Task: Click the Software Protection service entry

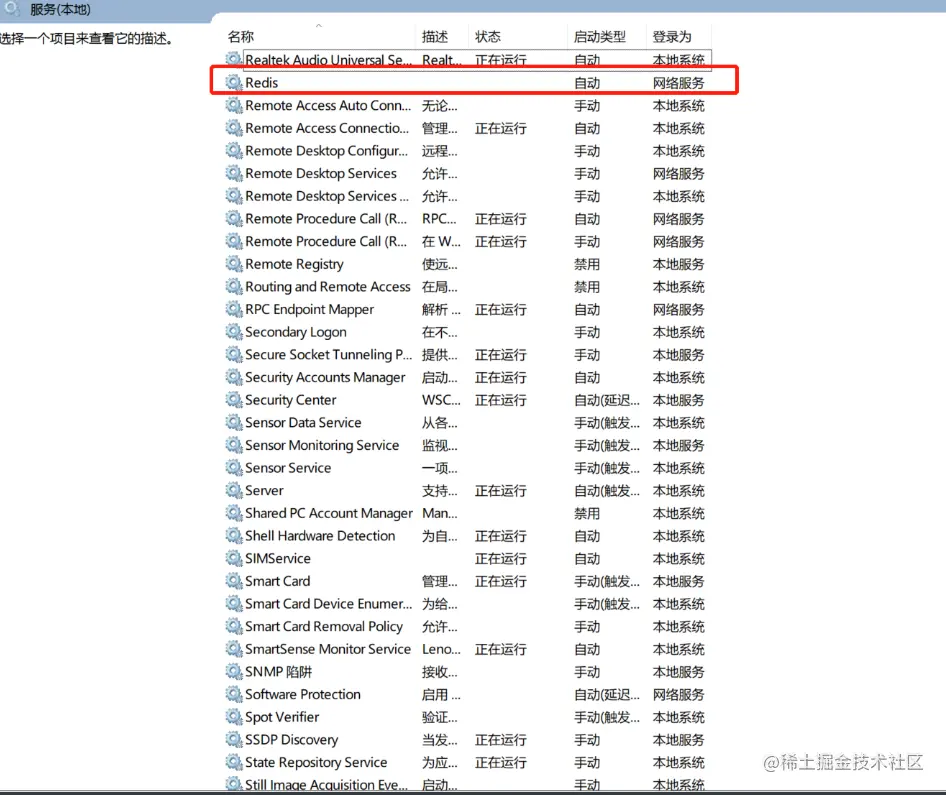Action: click(x=302, y=694)
